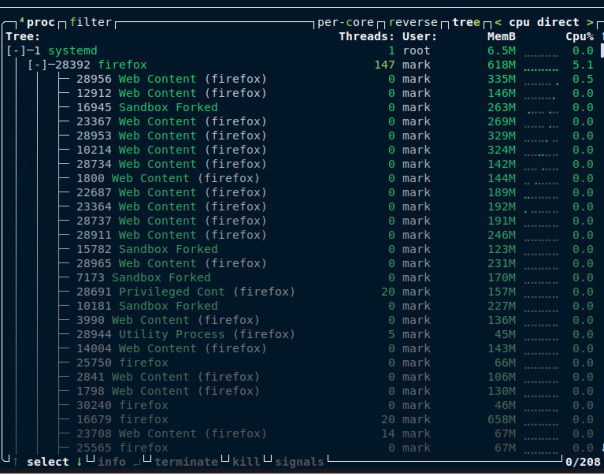604x476 pixels.
Task: Select process 28953 Web Content row
Action: 300,136
